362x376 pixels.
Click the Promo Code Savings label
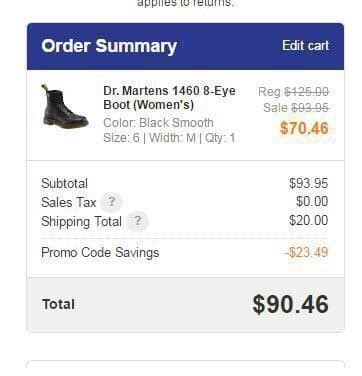tap(100, 252)
